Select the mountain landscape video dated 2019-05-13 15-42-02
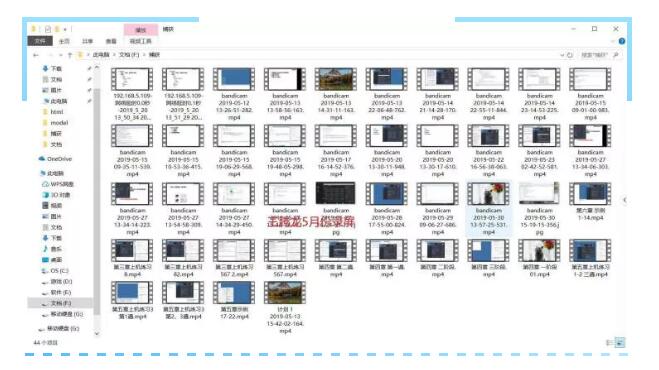 click(285, 308)
